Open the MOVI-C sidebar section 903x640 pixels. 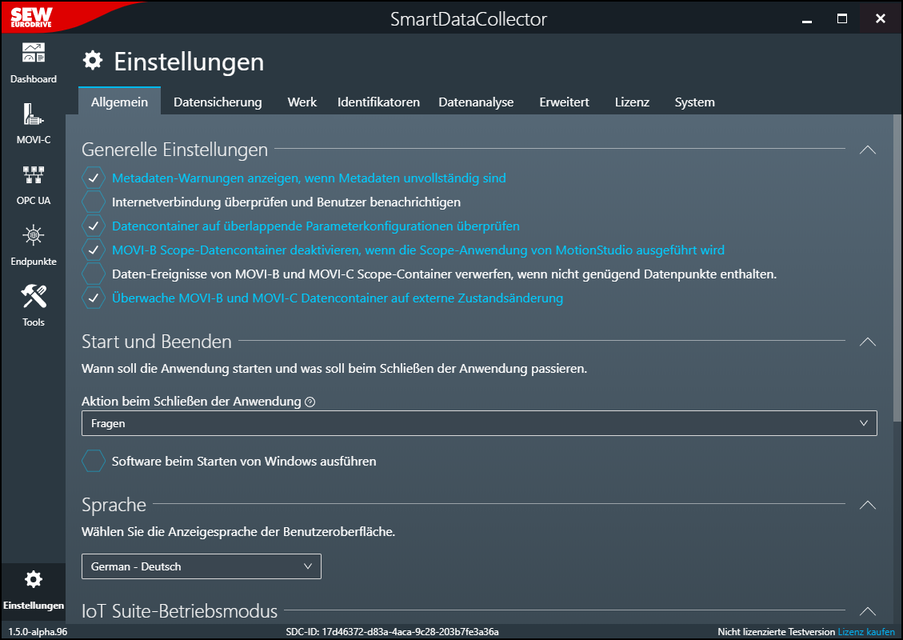[33, 122]
